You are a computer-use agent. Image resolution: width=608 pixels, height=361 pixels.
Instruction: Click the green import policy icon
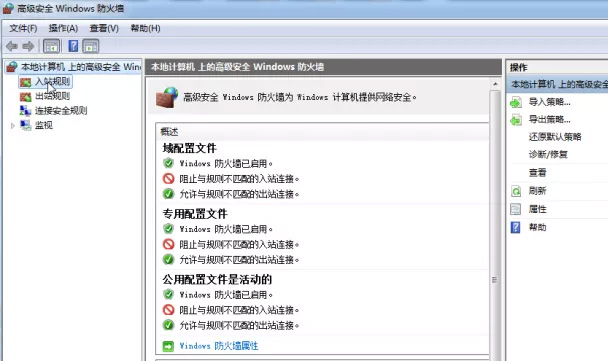516,102
